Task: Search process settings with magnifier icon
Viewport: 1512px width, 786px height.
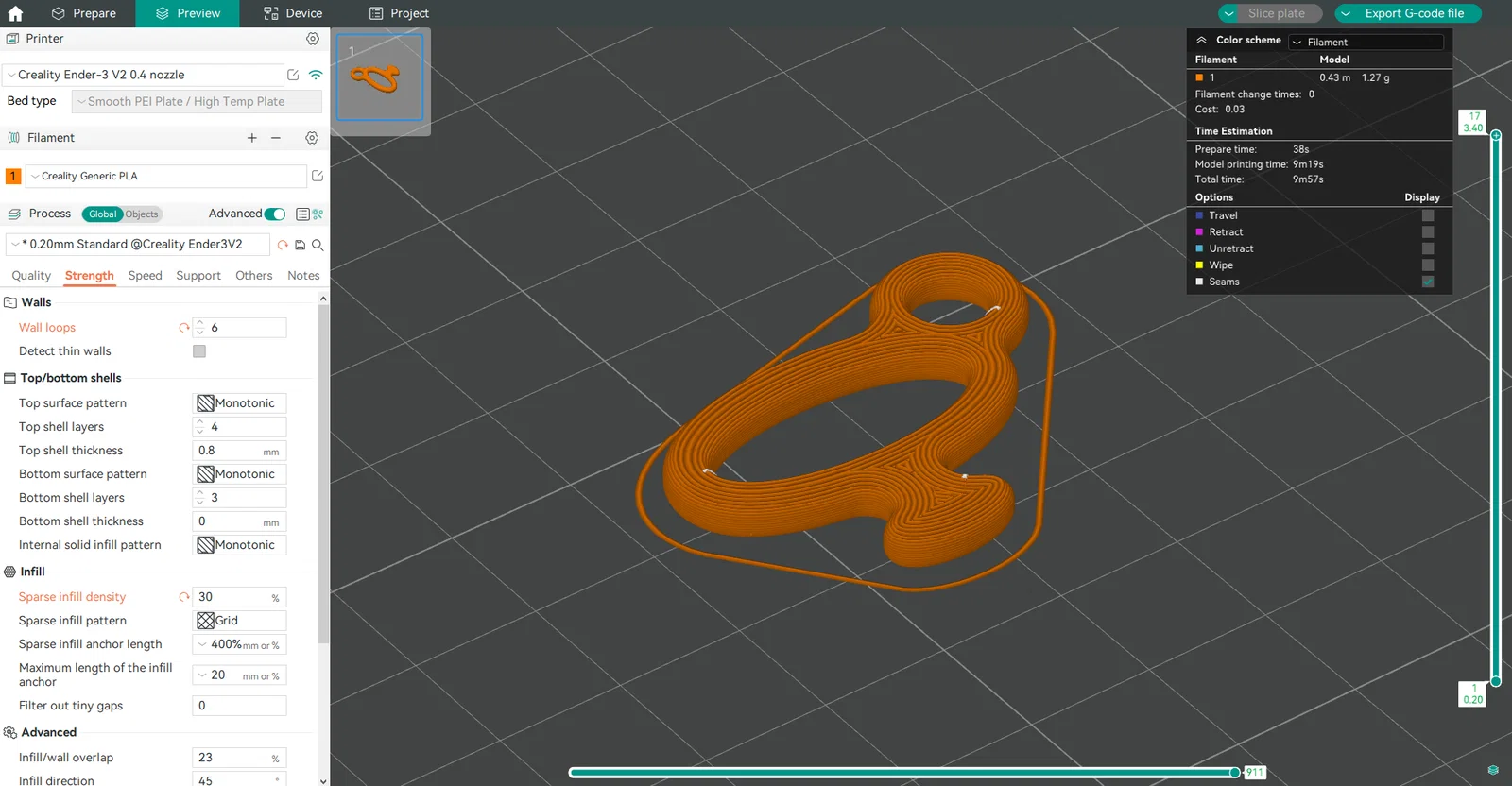Action: point(318,245)
